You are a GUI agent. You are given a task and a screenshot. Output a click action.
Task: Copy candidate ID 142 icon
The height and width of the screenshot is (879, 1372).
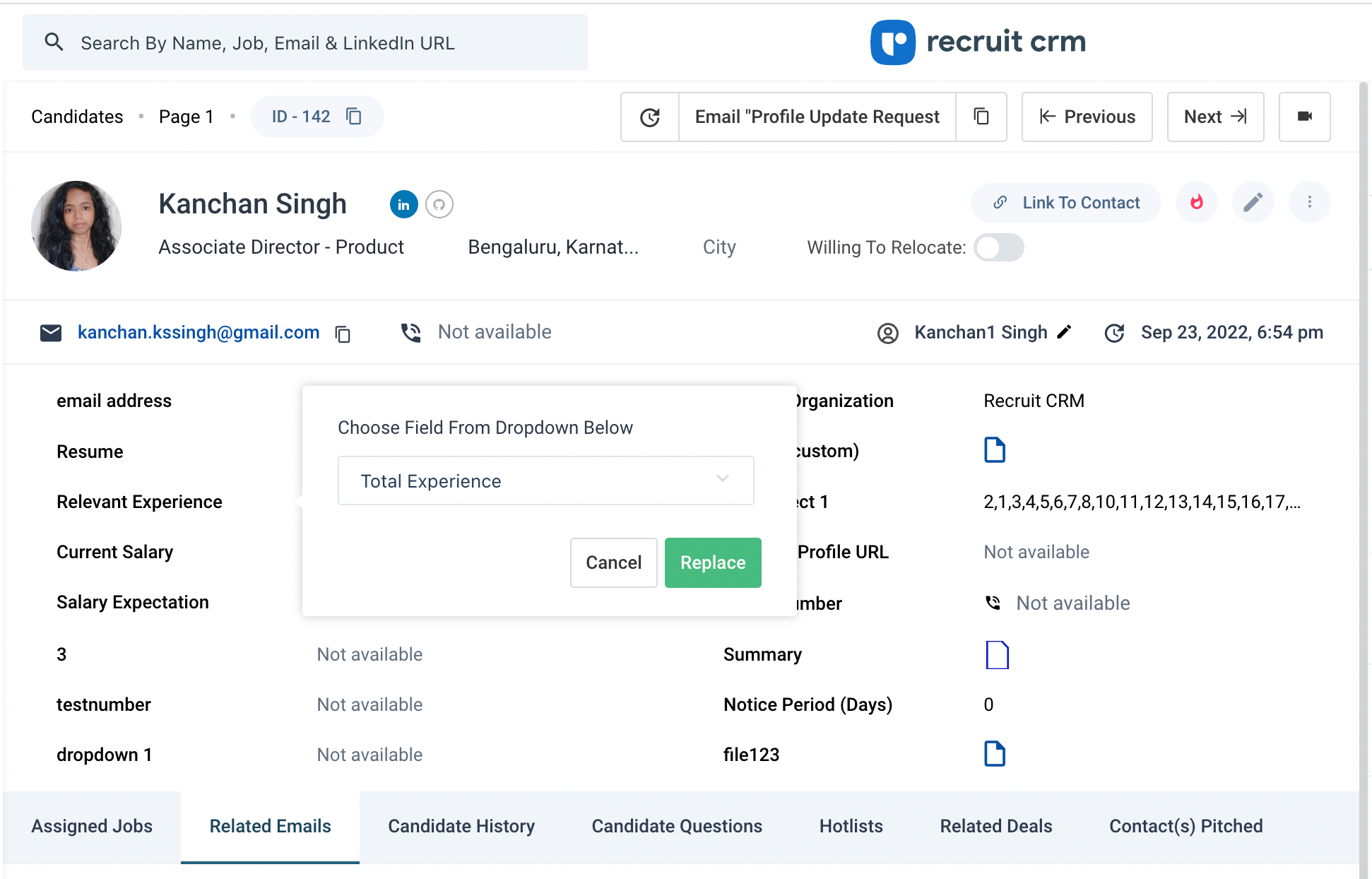pos(354,117)
